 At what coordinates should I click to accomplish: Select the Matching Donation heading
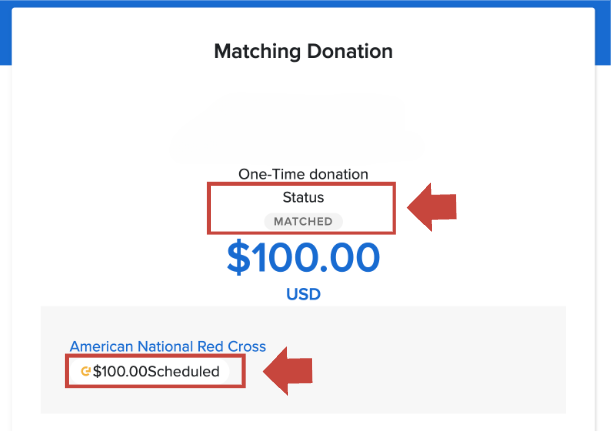coord(303,51)
